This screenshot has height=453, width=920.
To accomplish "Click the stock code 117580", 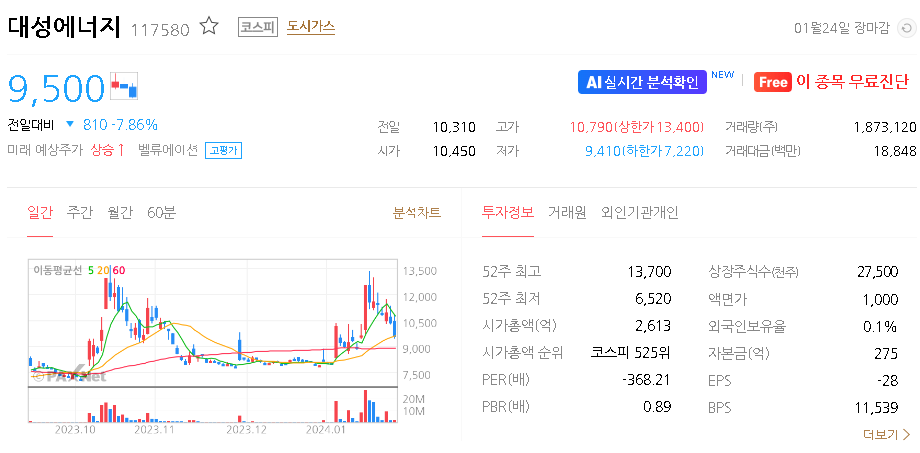I will [160, 29].
